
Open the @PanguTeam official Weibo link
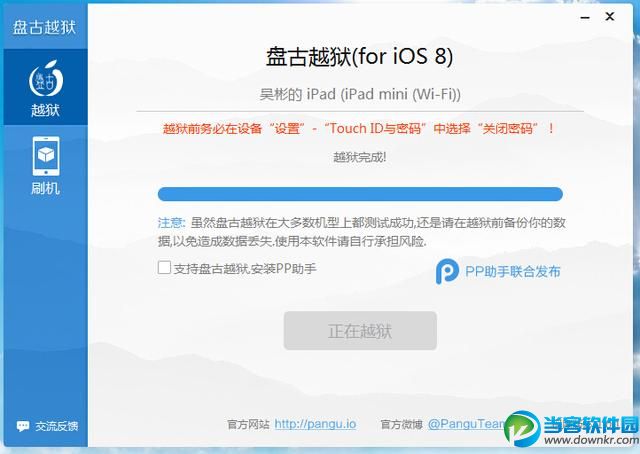click(x=467, y=424)
